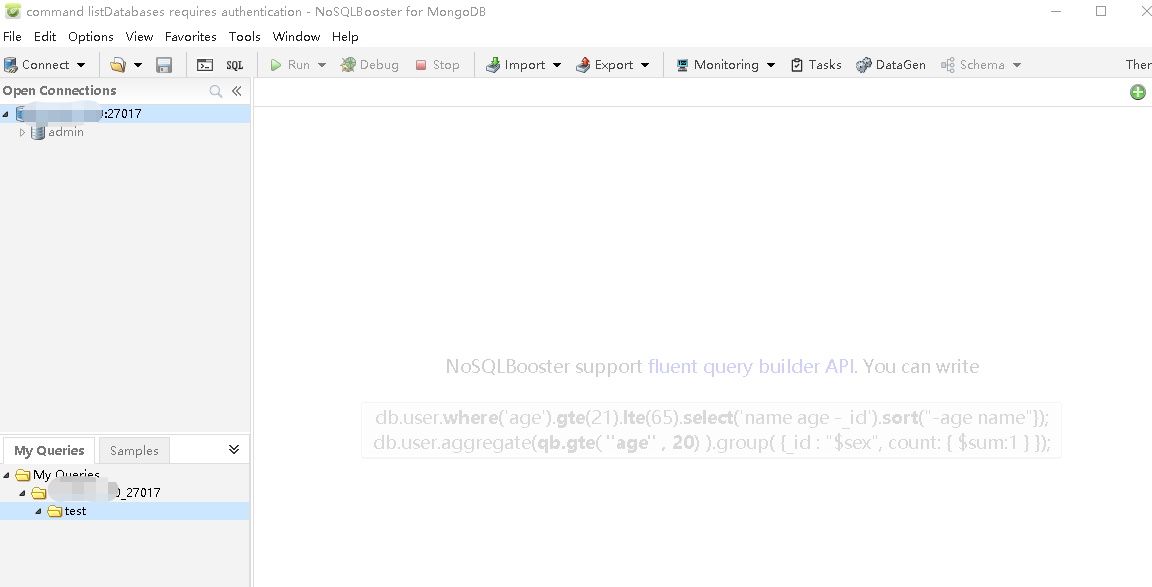Expand the Schema dropdown arrow
This screenshot has height=587, width=1152.
(x=1017, y=65)
